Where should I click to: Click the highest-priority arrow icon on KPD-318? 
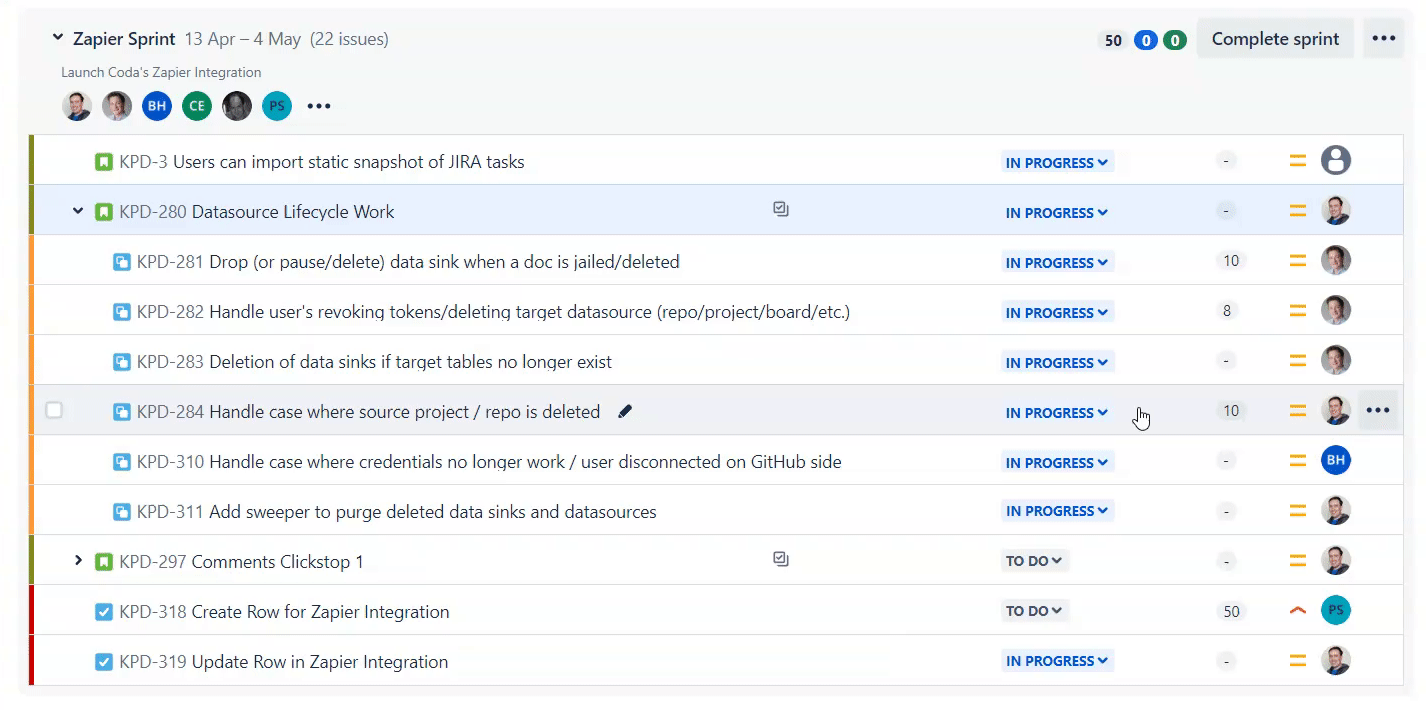point(1298,611)
